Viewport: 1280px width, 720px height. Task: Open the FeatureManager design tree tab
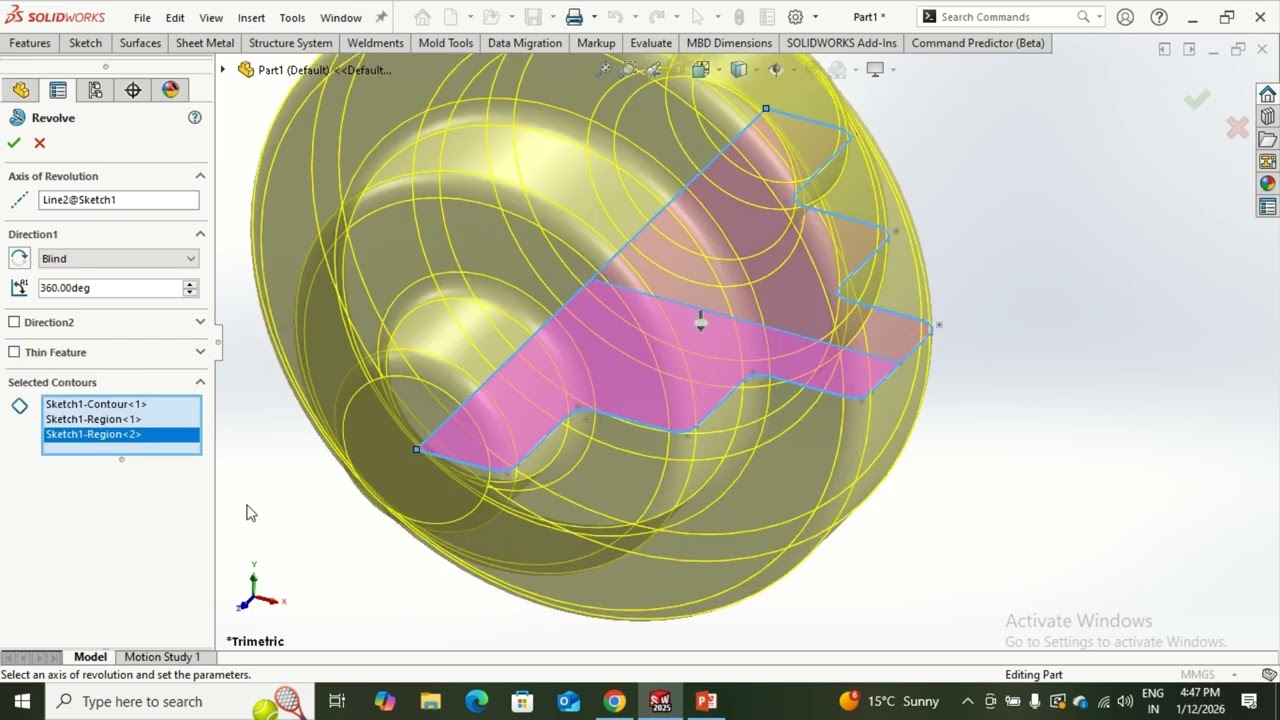21,90
